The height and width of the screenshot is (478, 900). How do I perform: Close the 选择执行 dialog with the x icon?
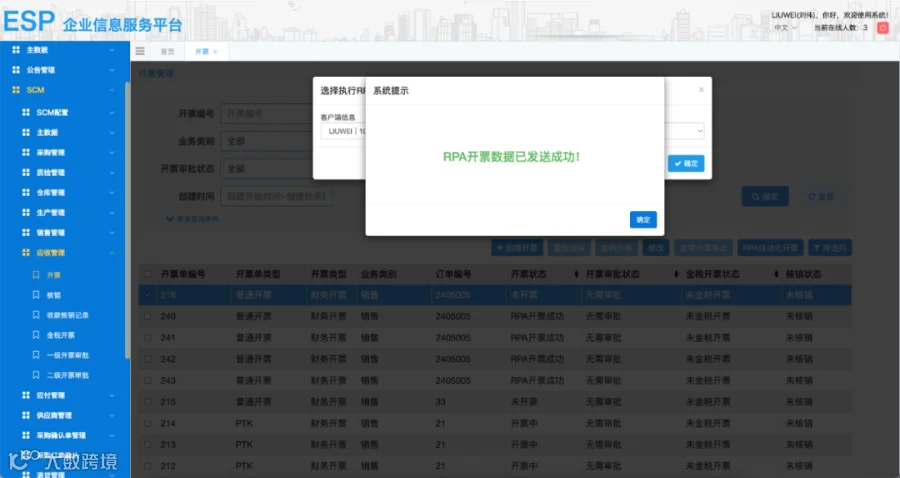pos(701,90)
